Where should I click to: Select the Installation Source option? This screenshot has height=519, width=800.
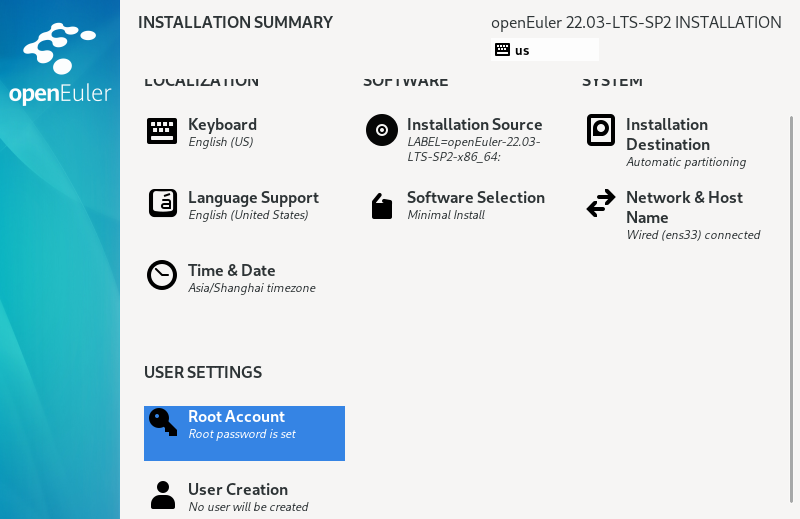pos(474,125)
